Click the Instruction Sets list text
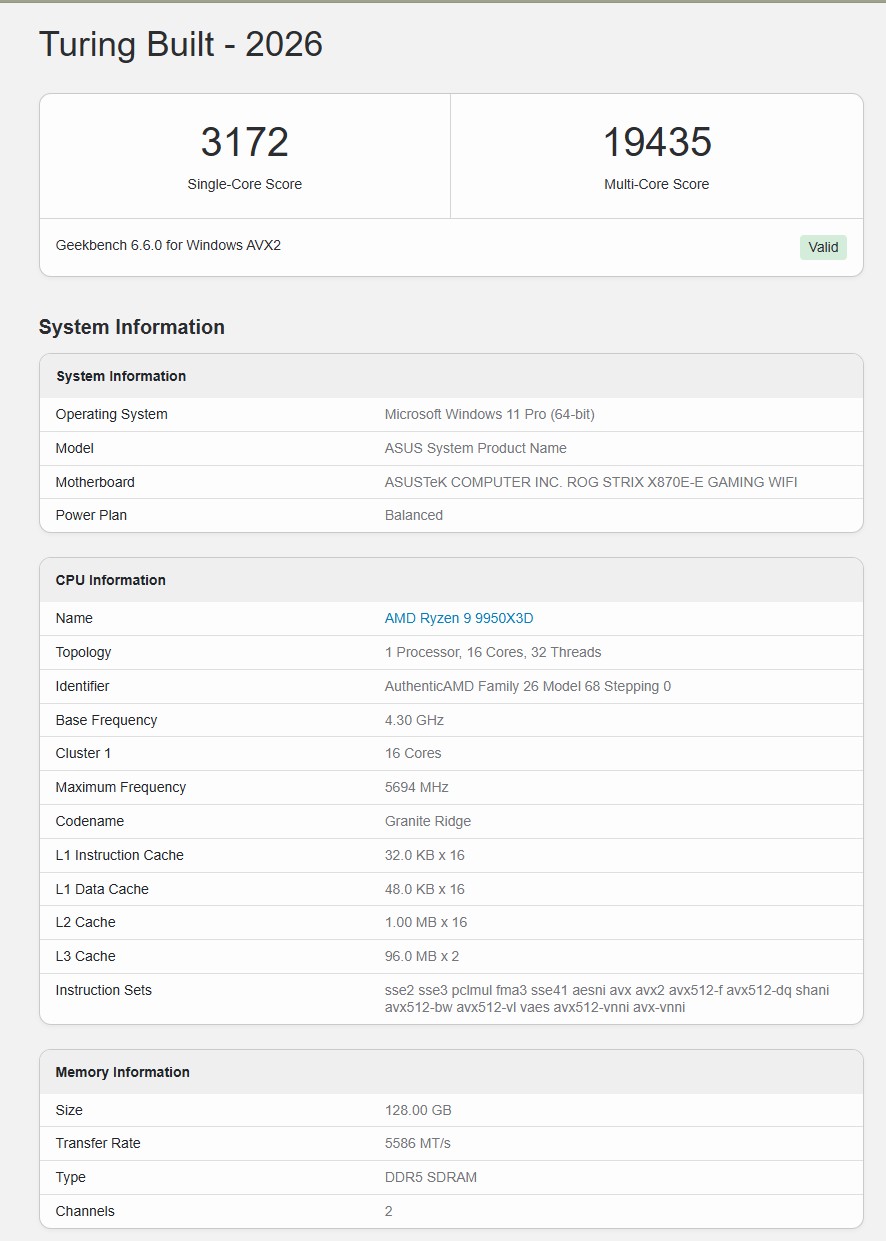 click(x=606, y=998)
